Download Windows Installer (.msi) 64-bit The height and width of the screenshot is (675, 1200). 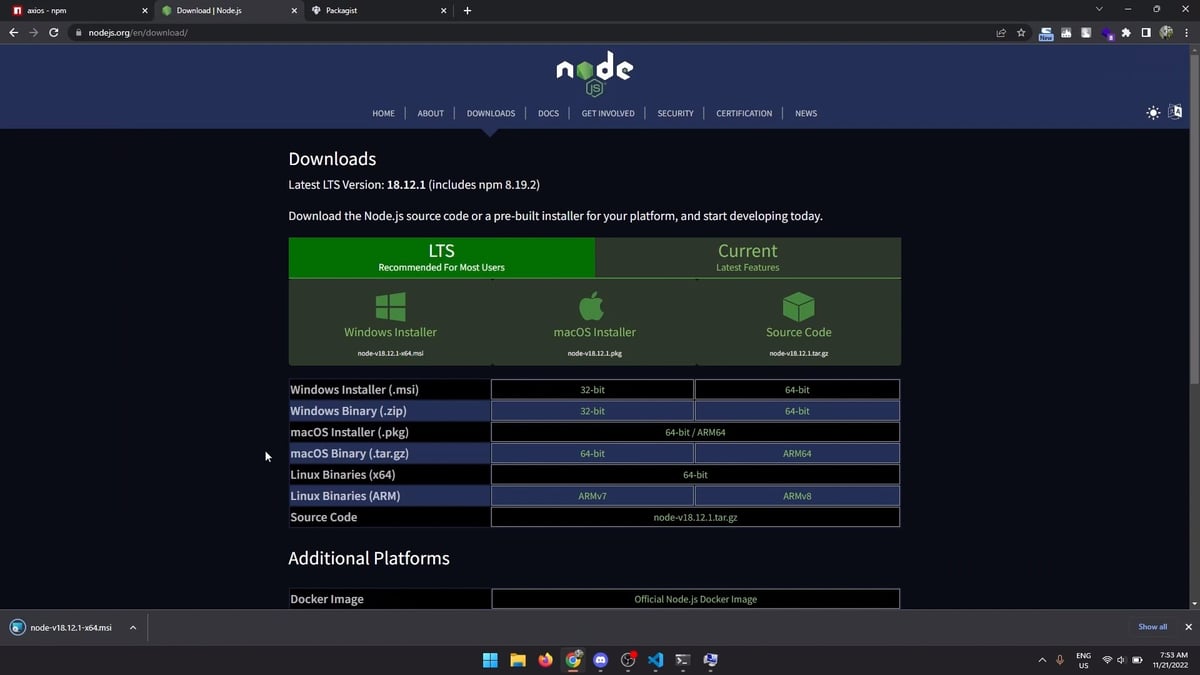point(797,390)
